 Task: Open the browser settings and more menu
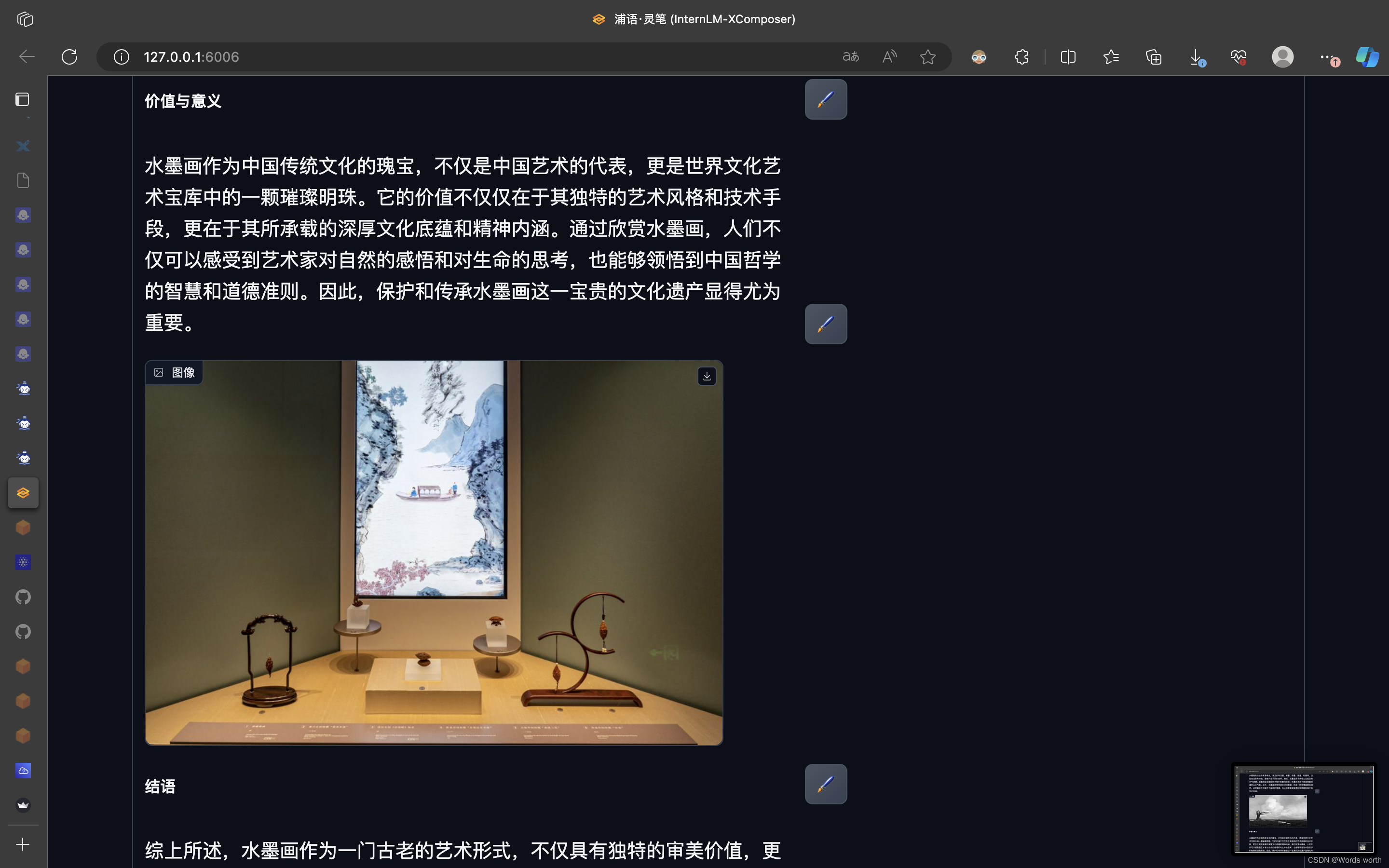tap(1326, 57)
